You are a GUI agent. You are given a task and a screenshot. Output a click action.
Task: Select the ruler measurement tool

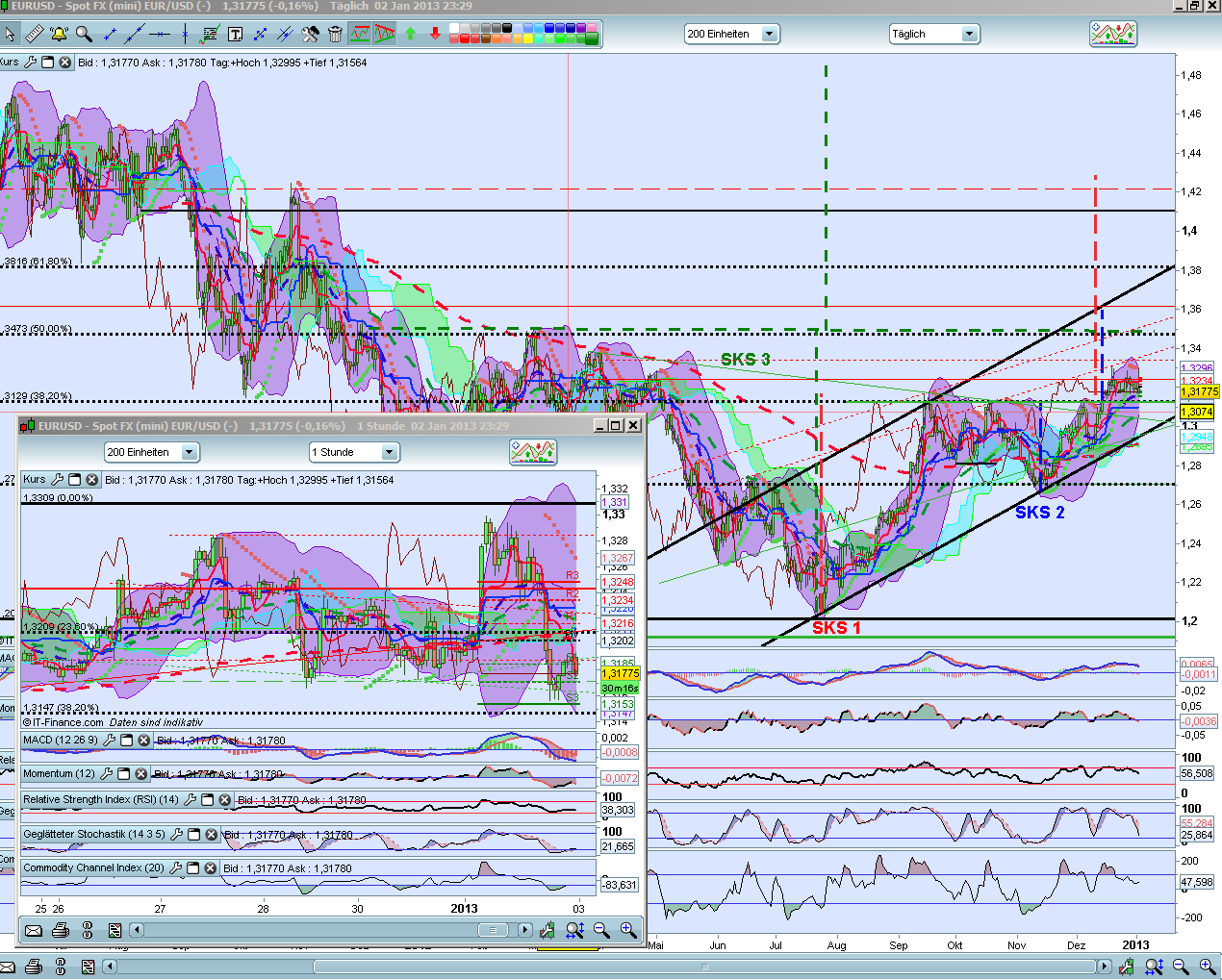pyautogui.click(x=34, y=35)
